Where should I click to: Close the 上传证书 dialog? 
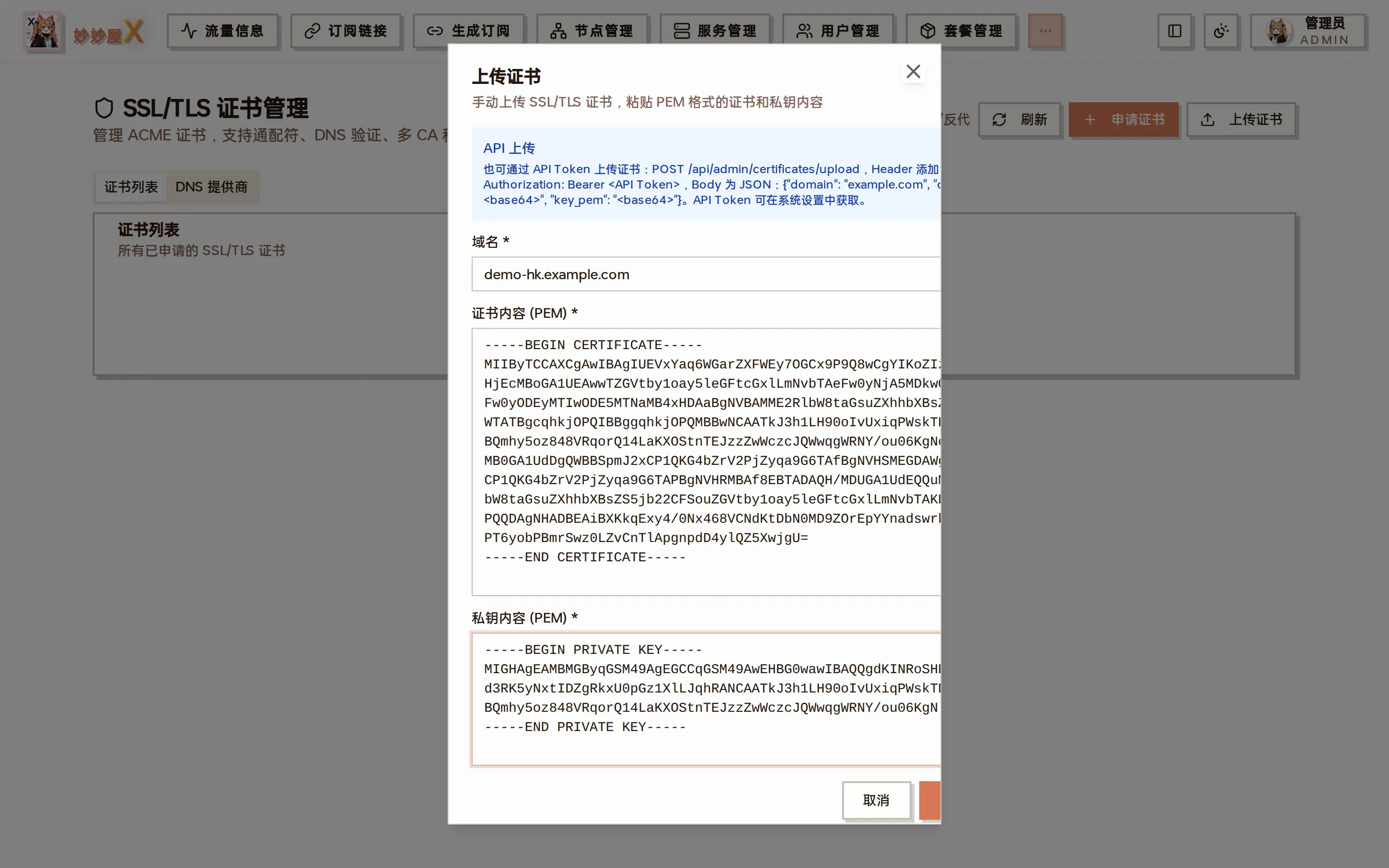tap(912, 71)
